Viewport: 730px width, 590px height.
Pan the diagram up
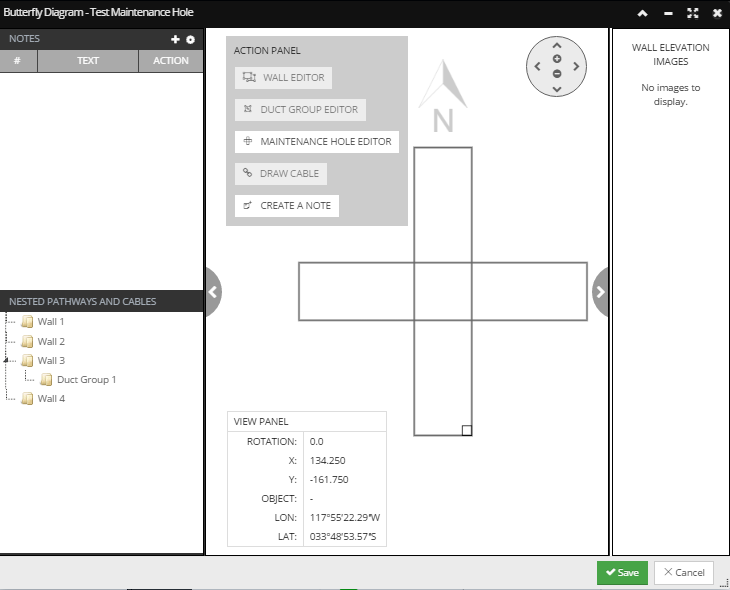pos(557,46)
